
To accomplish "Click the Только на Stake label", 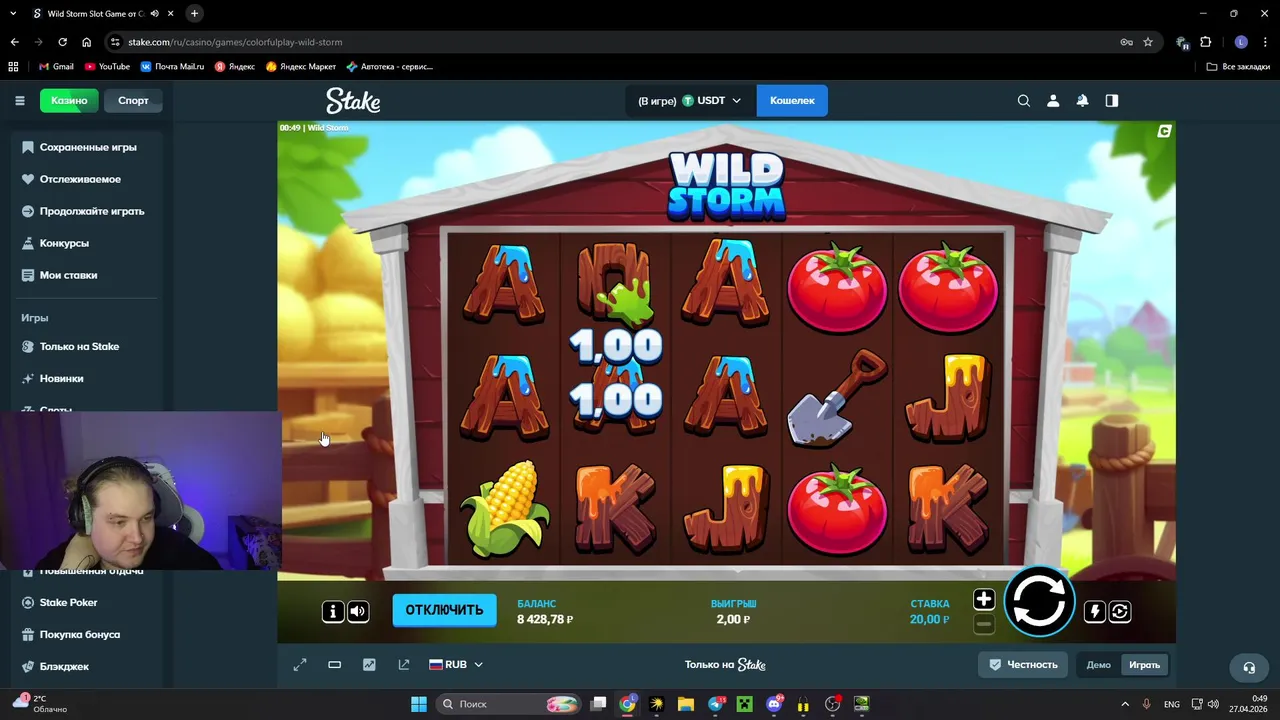I will (725, 665).
